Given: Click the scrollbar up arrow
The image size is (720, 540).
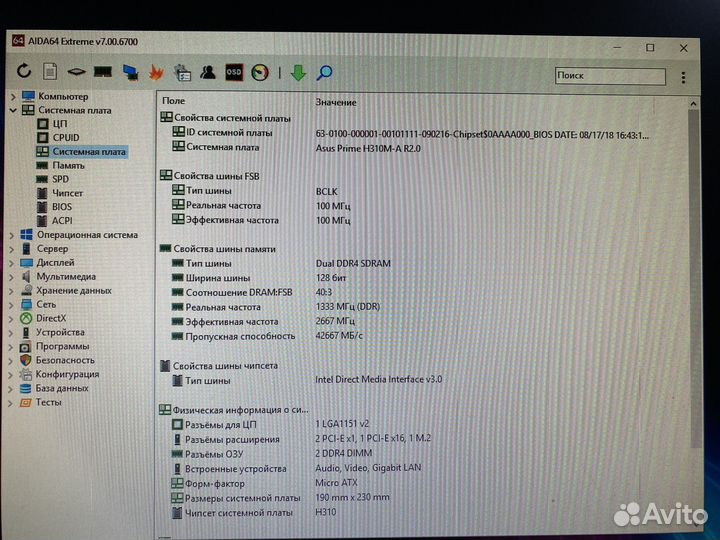Looking at the screenshot, I should click(x=693, y=104).
